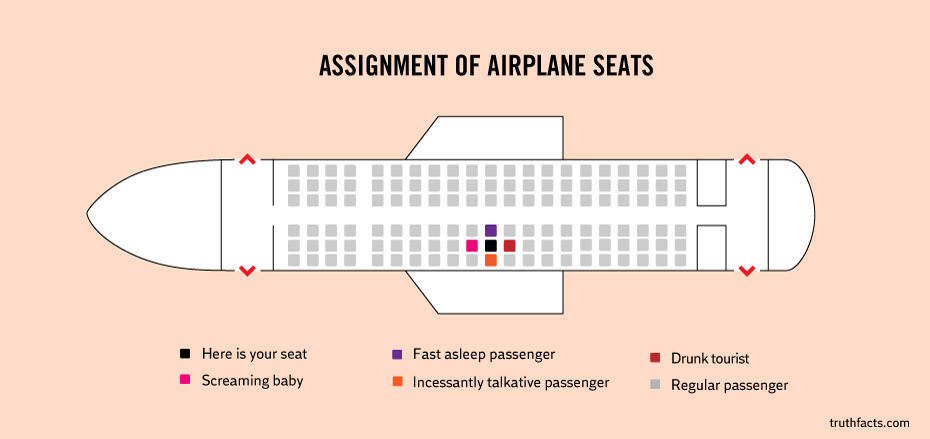This screenshot has width=930, height=439.
Task: Click the pink Screaming baby legend swatch
Action: (x=185, y=380)
